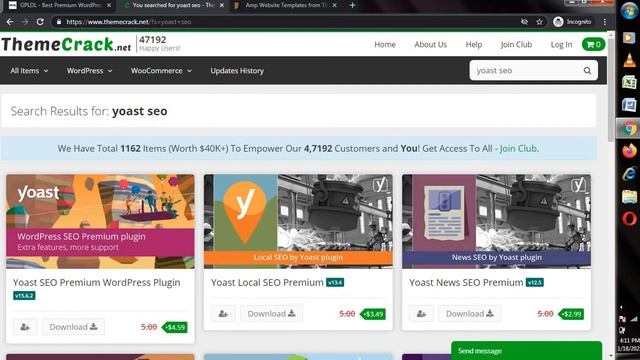This screenshot has width=640, height=360.
Task: Click the Windows Start orb
Action: [x=629, y=11]
